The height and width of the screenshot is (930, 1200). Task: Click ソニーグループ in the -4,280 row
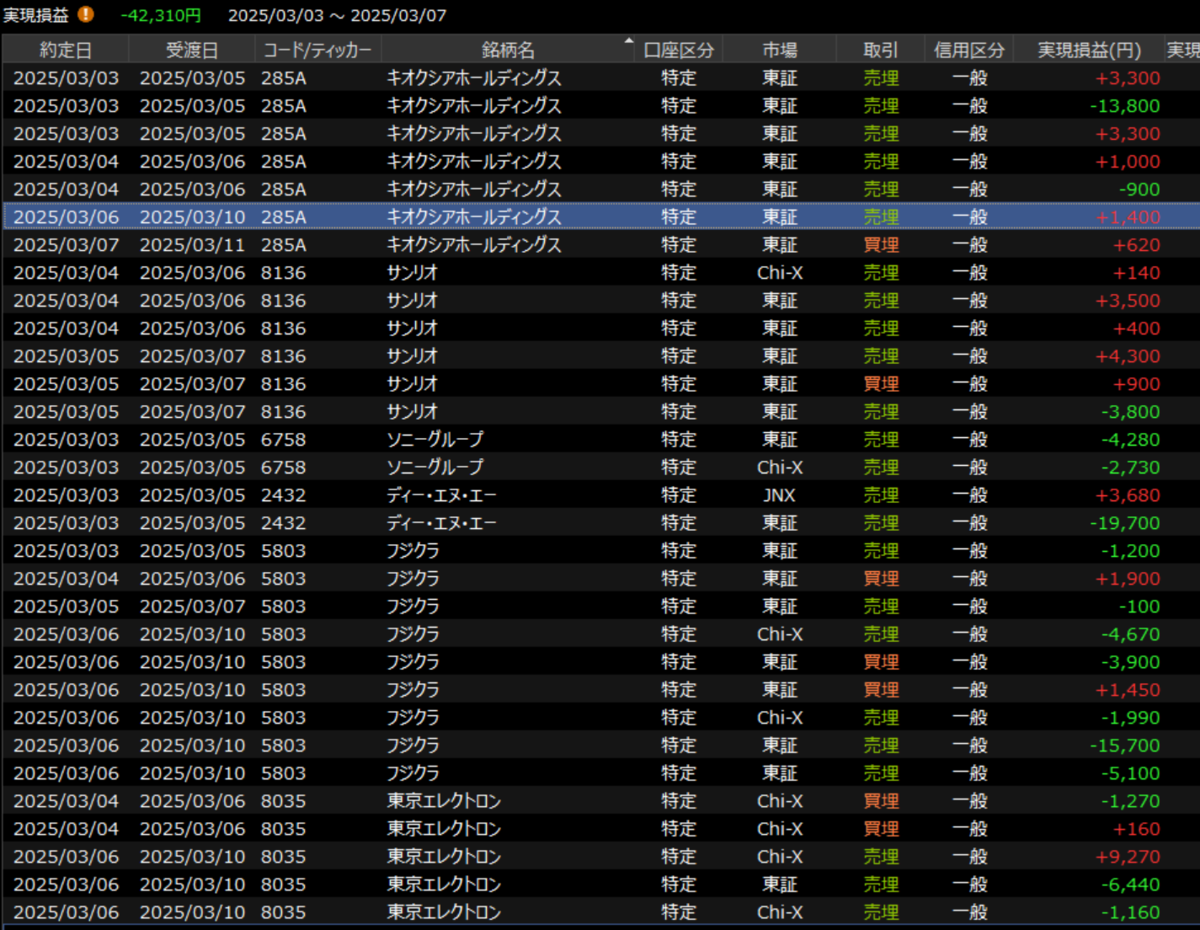(435, 439)
